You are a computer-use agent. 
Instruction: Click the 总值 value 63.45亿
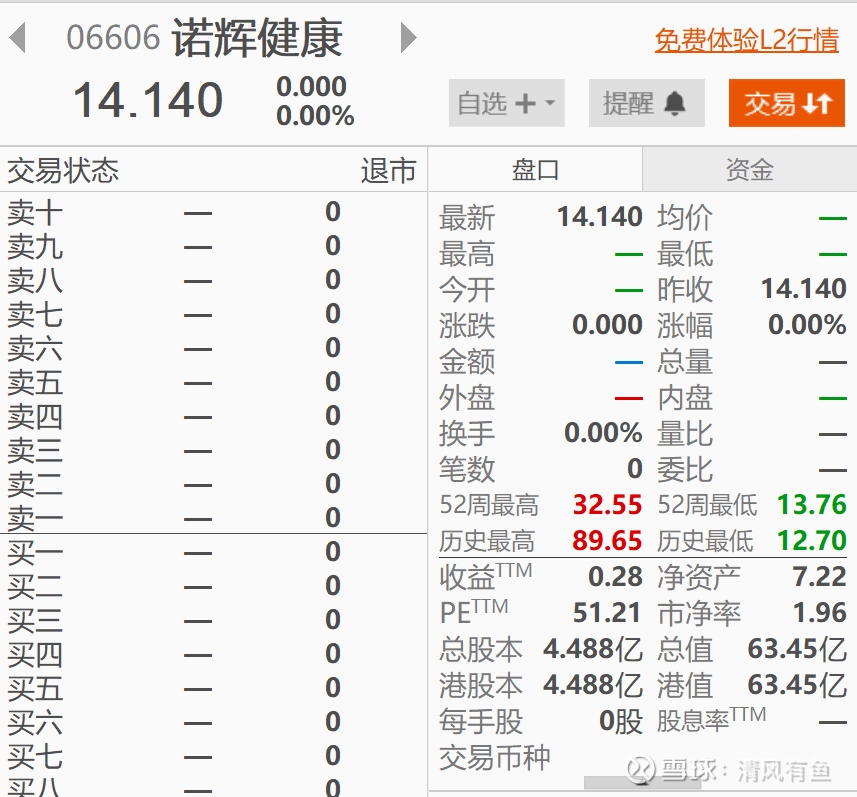point(797,649)
